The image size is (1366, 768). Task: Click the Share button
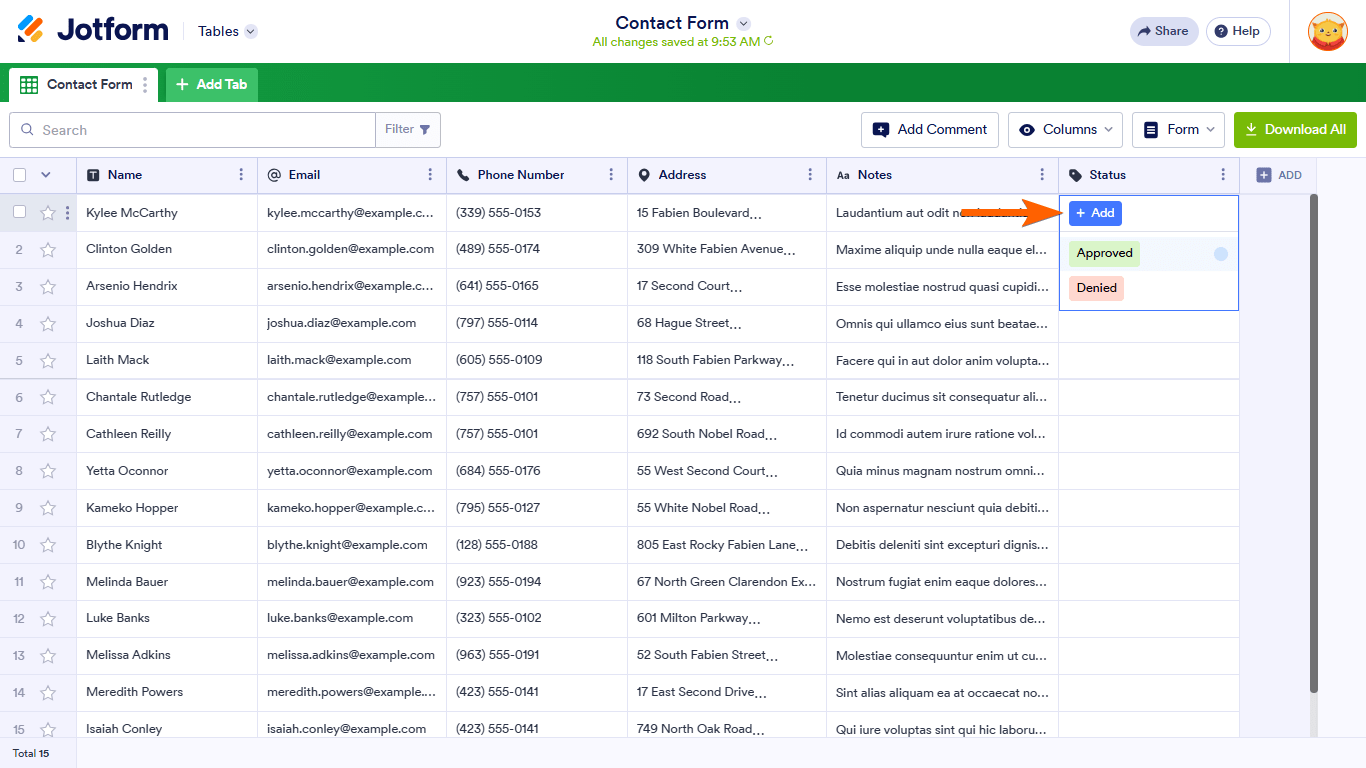[x=1164, y=31]
